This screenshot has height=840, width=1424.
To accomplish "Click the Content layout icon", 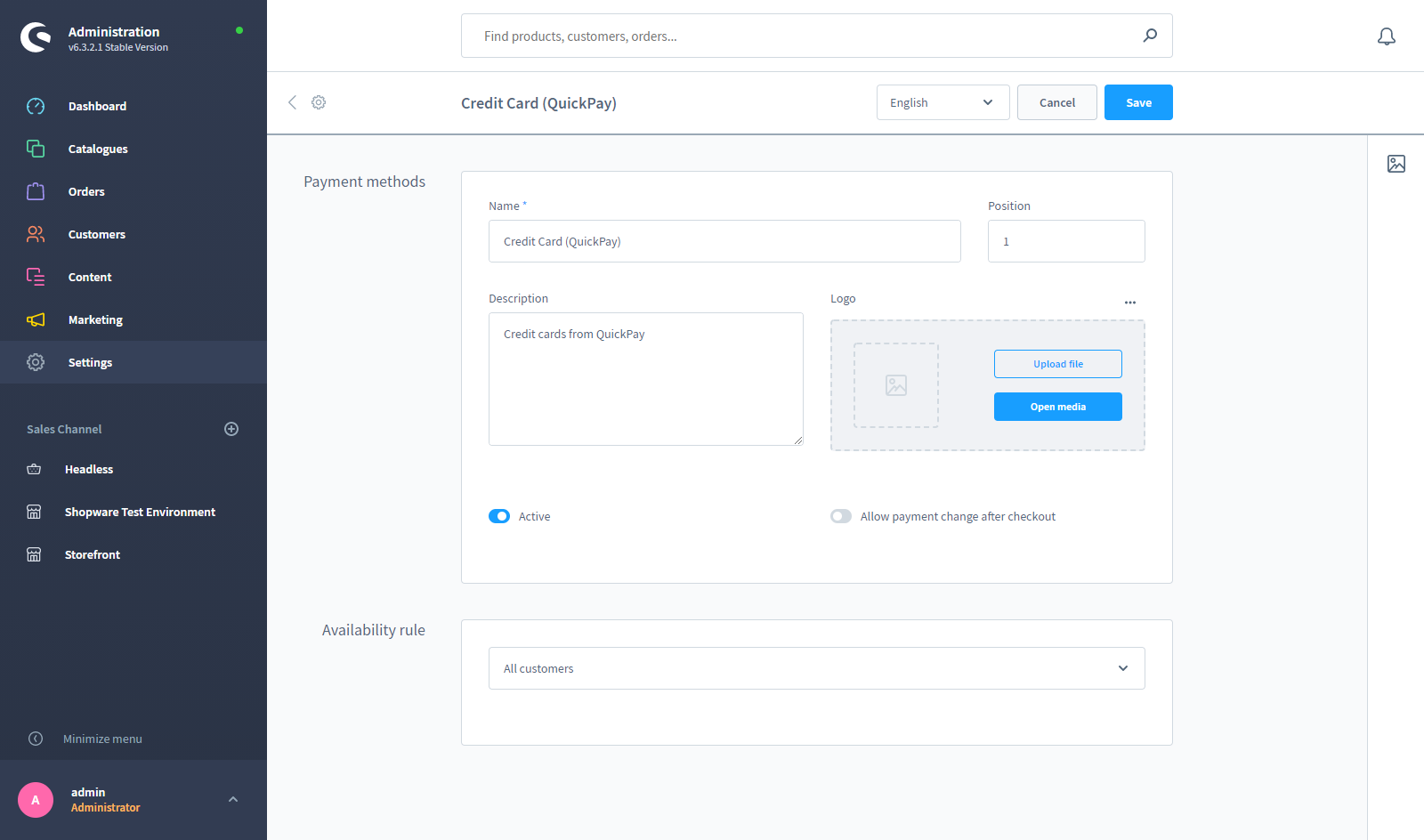I will click(36, 277).
